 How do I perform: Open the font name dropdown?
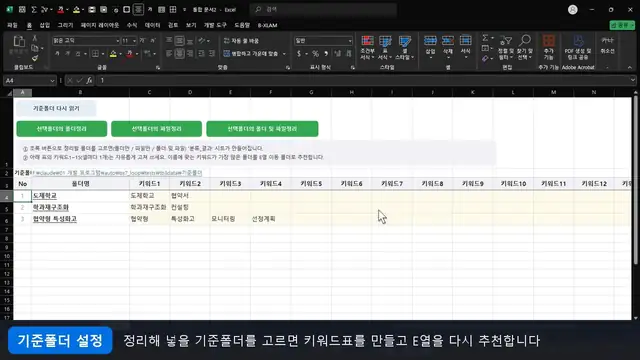pyautogui.click(x=118, y=41)
